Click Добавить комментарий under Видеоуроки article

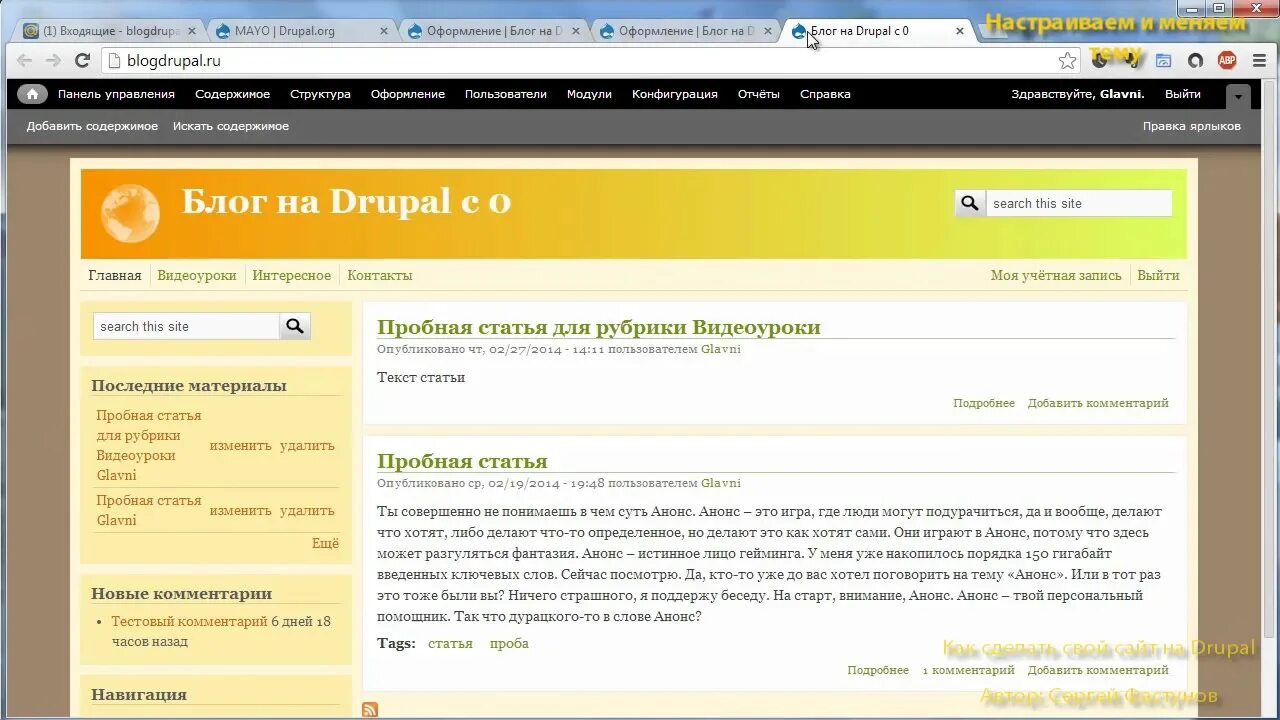pyautogui.click(x=1098, y=403)
